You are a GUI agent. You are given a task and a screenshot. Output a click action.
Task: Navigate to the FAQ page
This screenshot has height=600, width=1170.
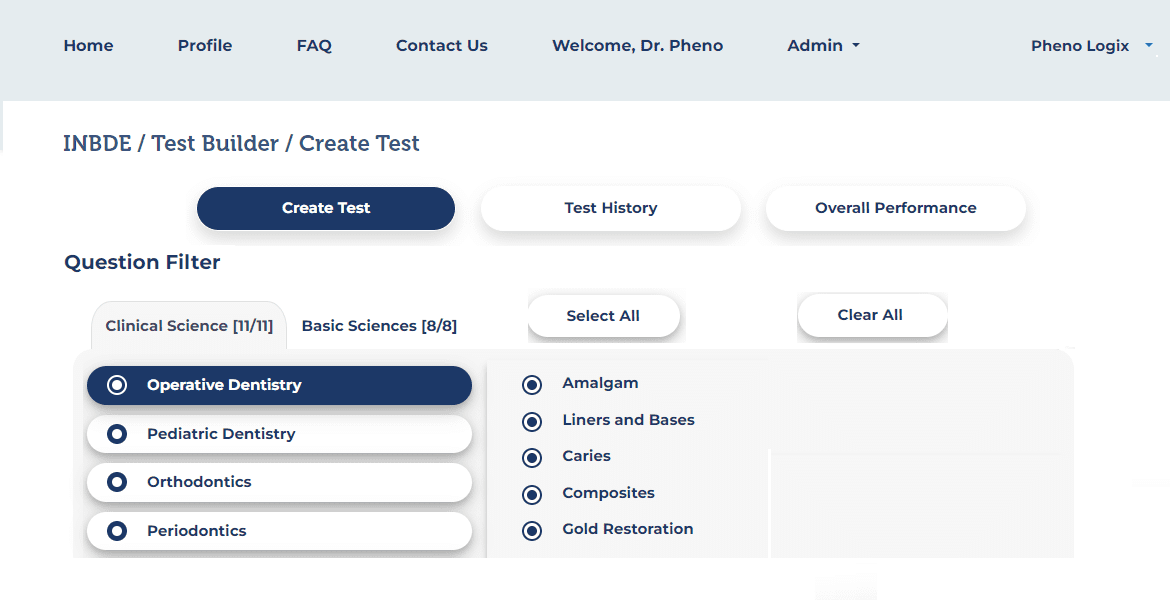point(314,45)
